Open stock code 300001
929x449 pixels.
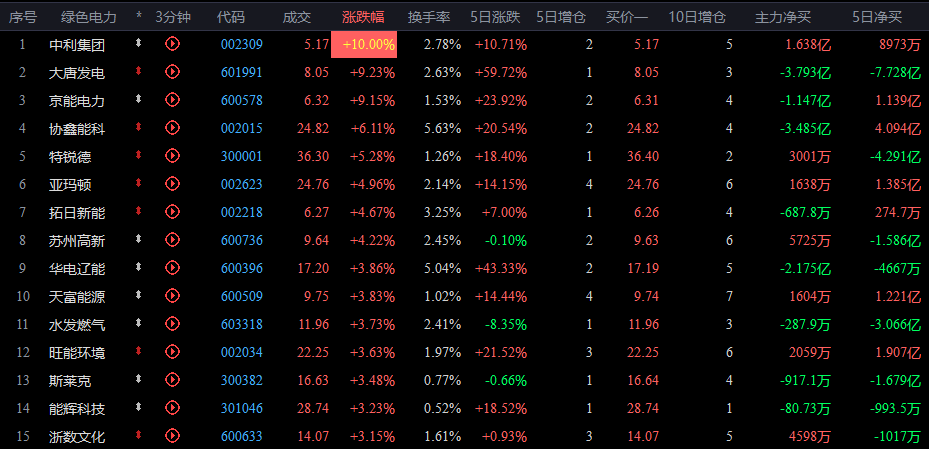click(x=242, y=156)
